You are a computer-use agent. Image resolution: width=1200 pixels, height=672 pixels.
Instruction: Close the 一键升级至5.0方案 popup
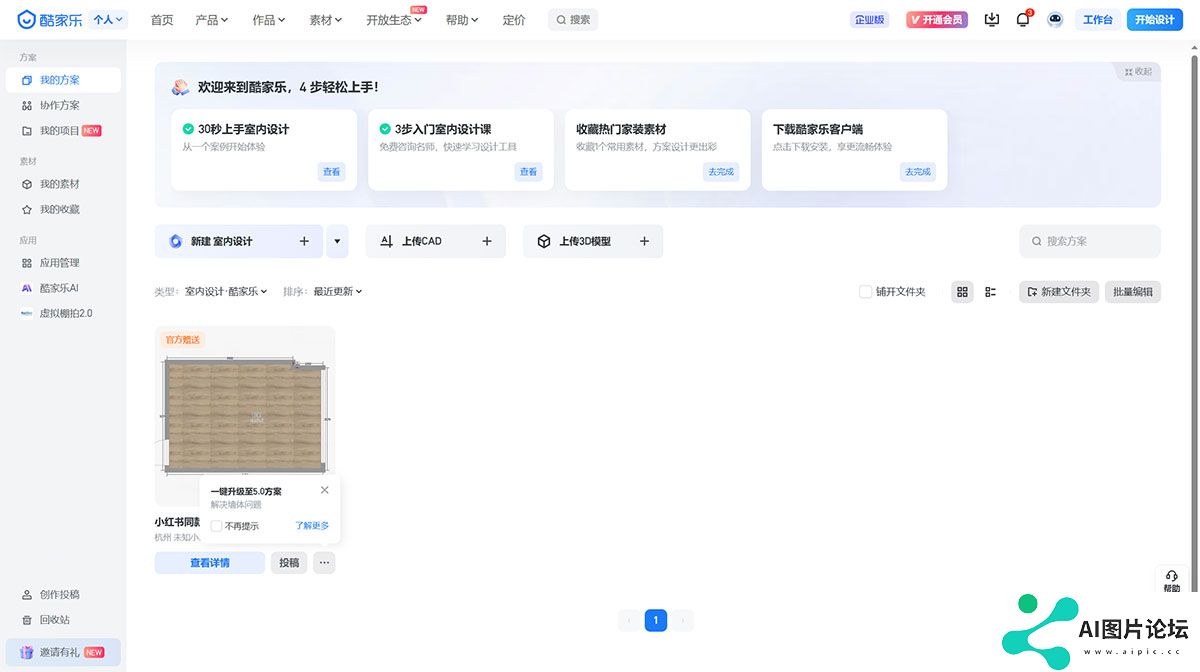(x=324, y=490)
